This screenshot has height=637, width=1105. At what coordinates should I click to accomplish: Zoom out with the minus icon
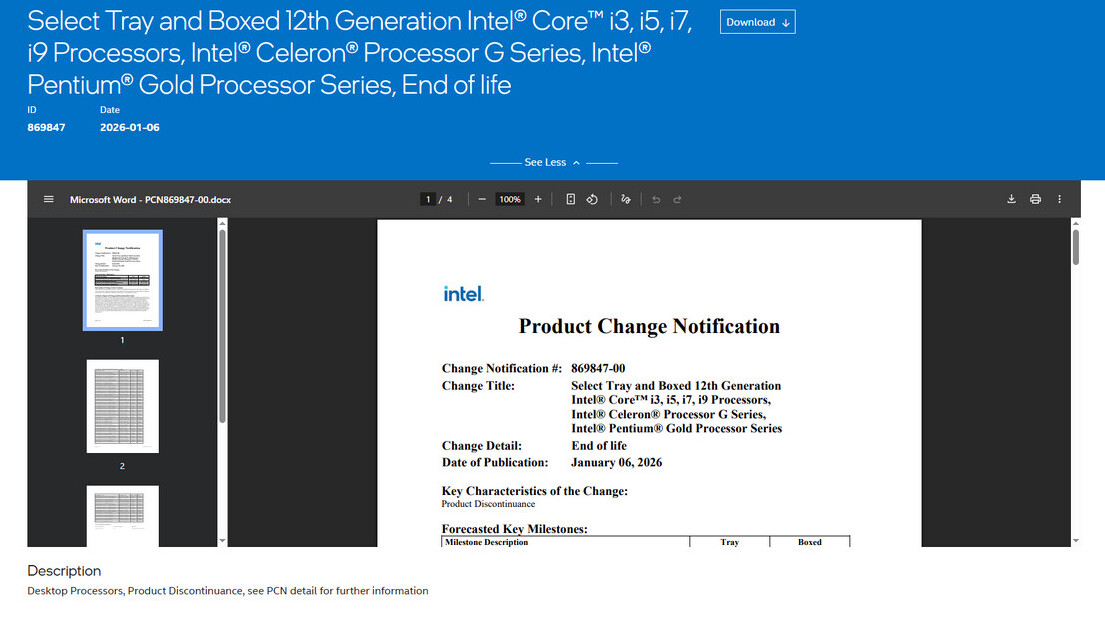(482, 199)
